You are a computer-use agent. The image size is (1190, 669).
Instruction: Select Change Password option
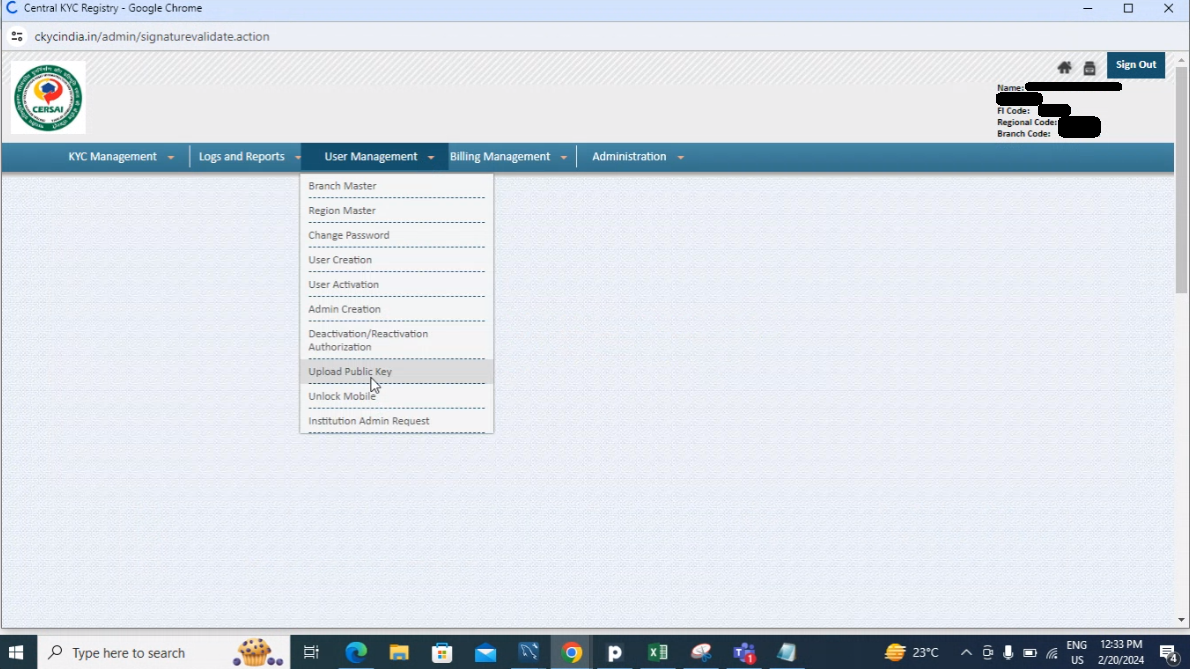point(349,235)
